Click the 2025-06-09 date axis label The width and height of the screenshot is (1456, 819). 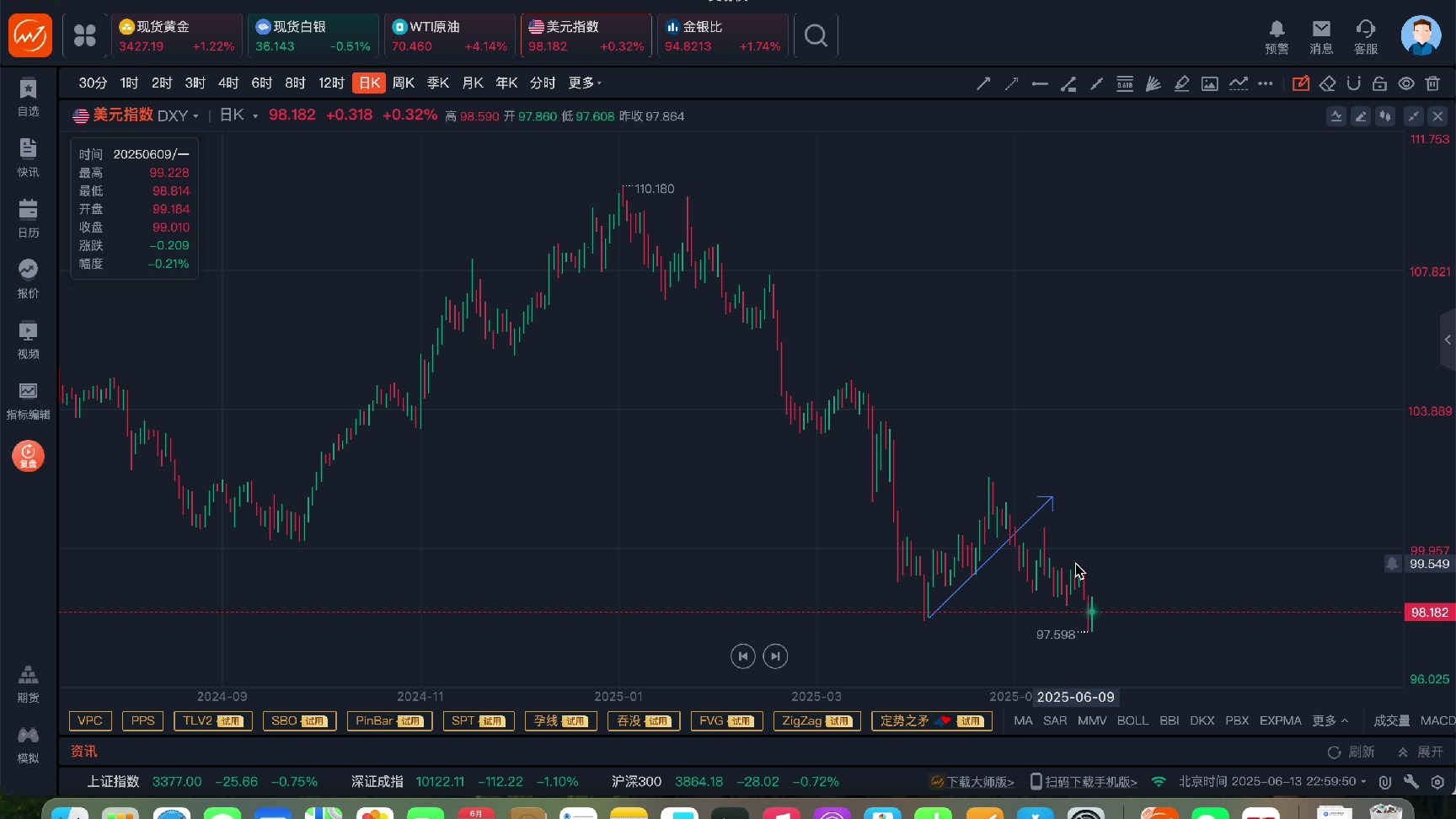[1075, 697]
